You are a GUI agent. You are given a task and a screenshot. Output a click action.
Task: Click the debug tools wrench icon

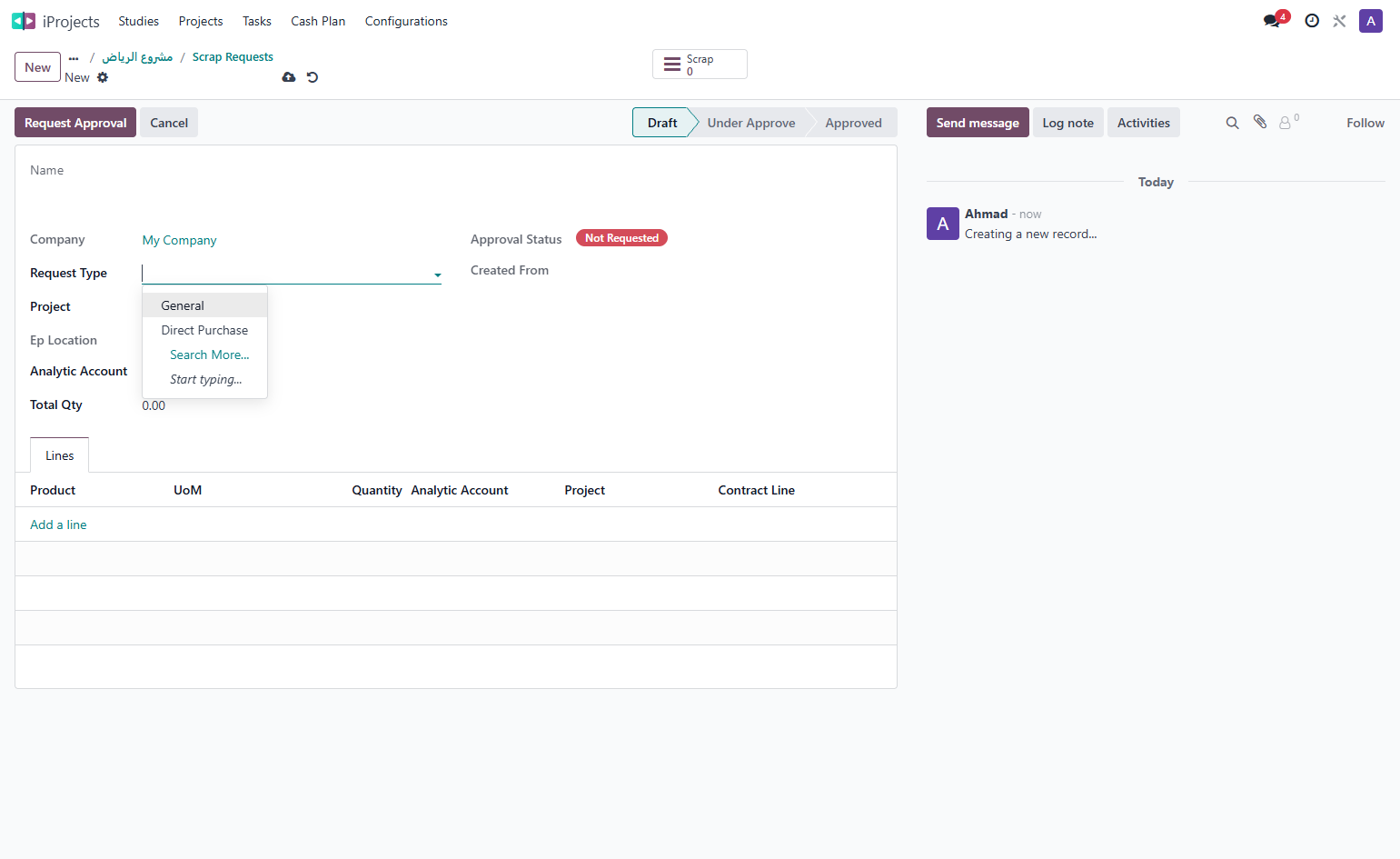click(x=1339, y=21)
